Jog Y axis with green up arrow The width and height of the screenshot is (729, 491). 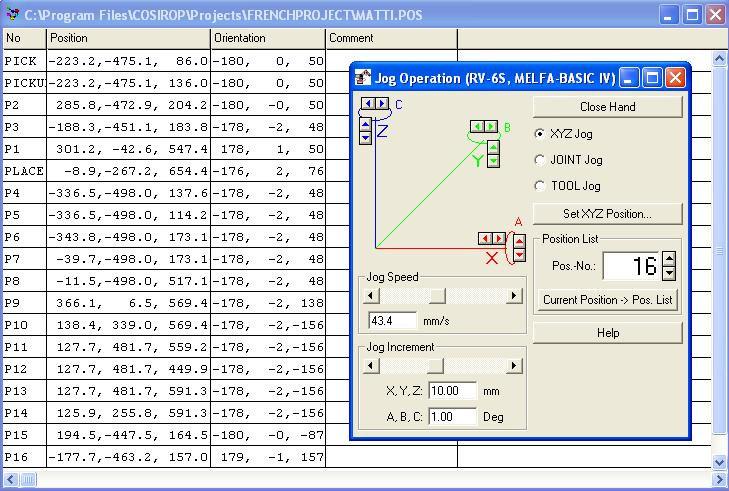tap(493, 148)
